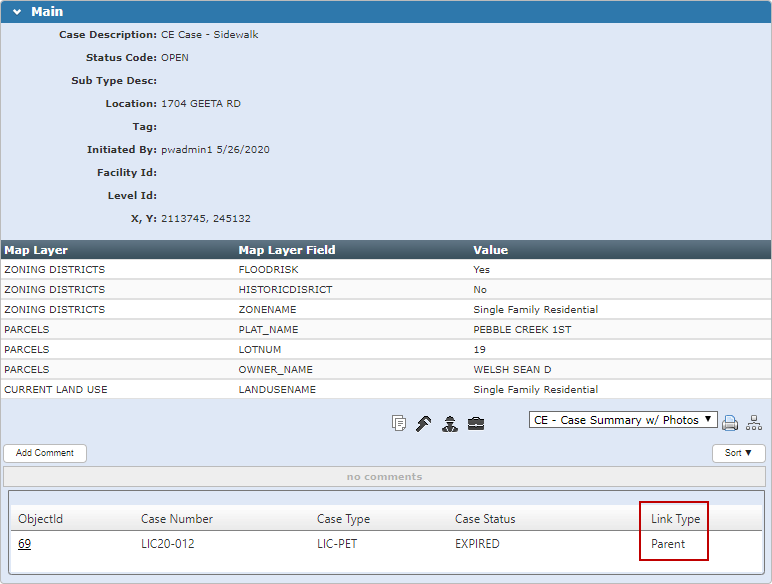Click the CE Case - Sidewalk description
Image resolution: width=772 pixels, height=584 pixels.
(210, 34)
